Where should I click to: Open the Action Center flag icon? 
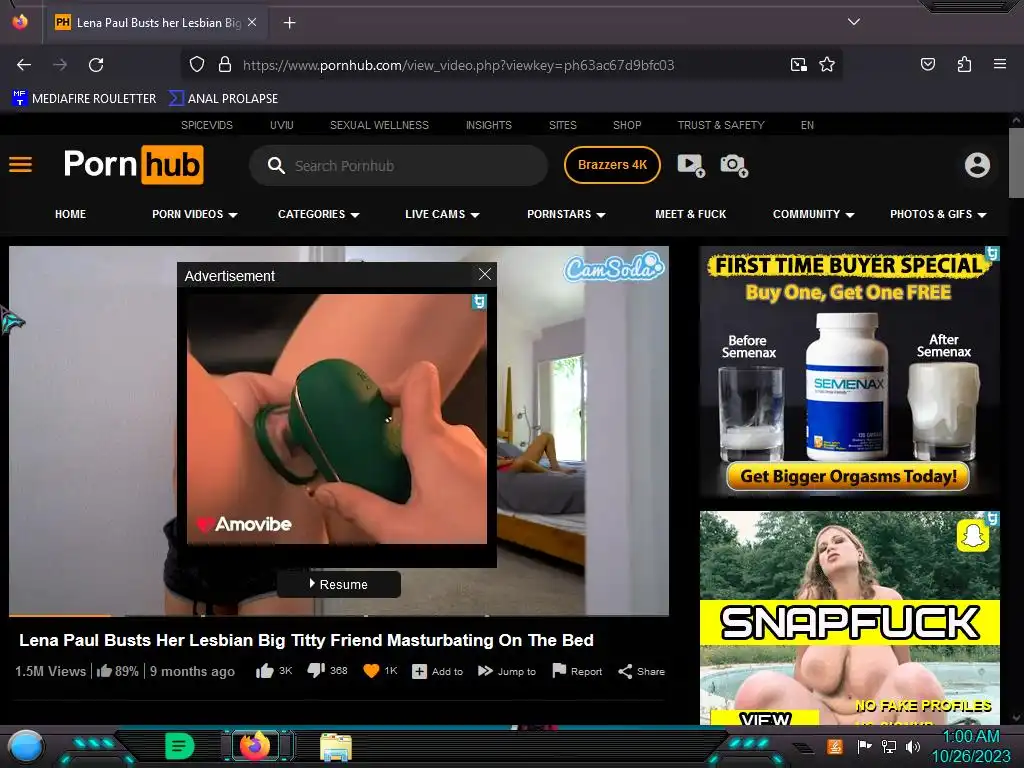[x=864, y=746]
